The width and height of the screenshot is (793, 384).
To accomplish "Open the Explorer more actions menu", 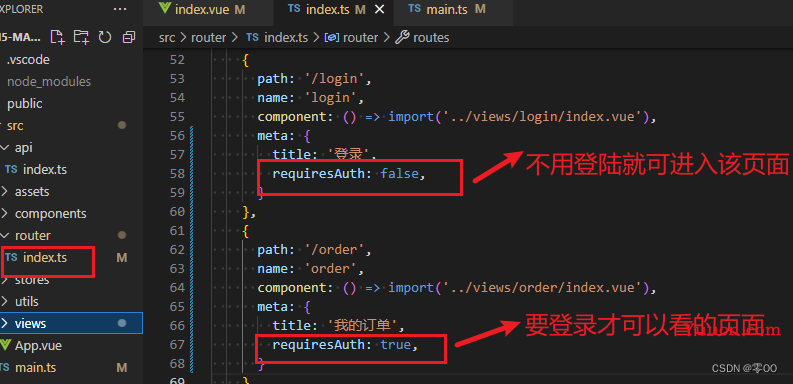I will tap(120, 9).
